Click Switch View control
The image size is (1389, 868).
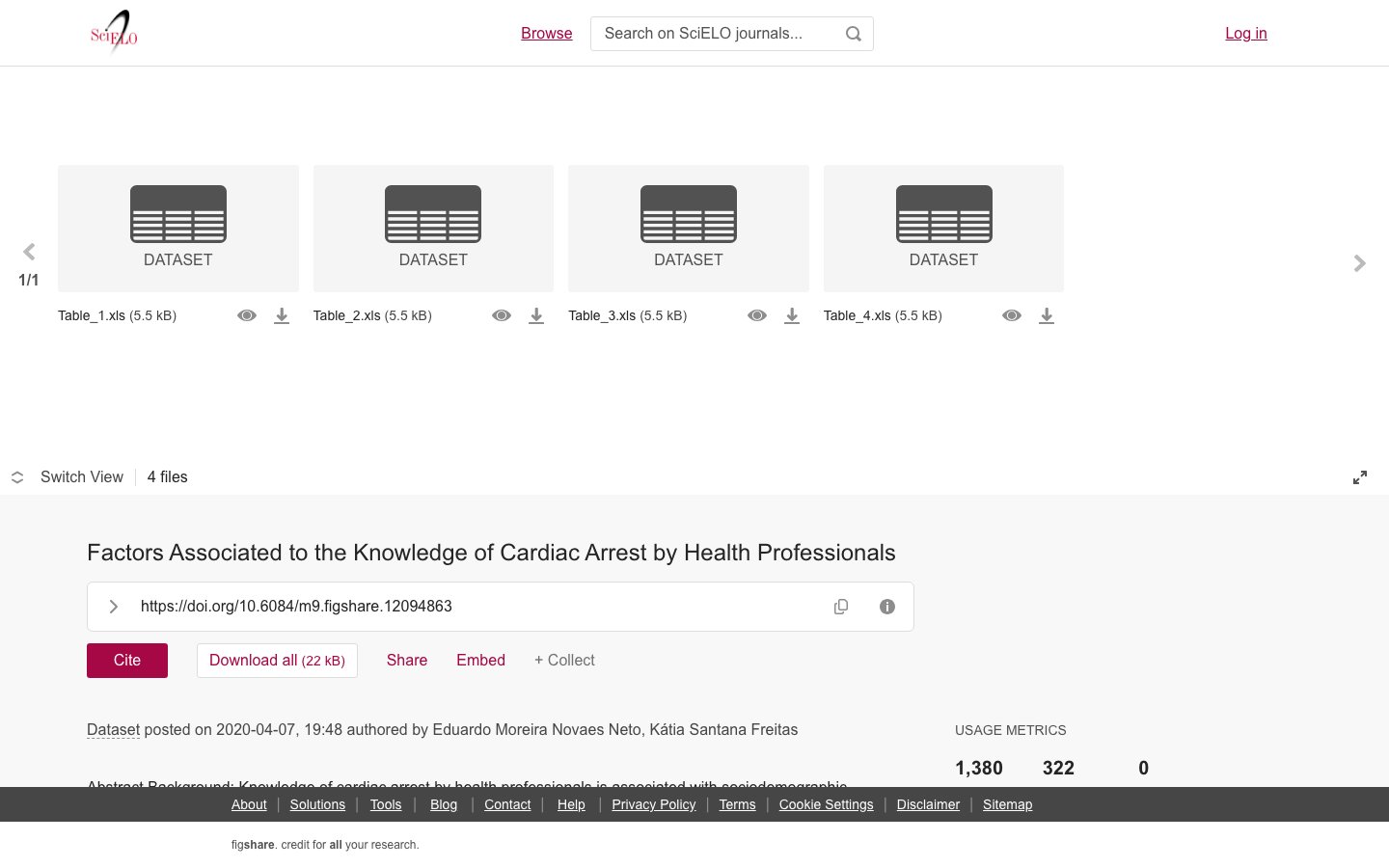click(x=68, y=477)
